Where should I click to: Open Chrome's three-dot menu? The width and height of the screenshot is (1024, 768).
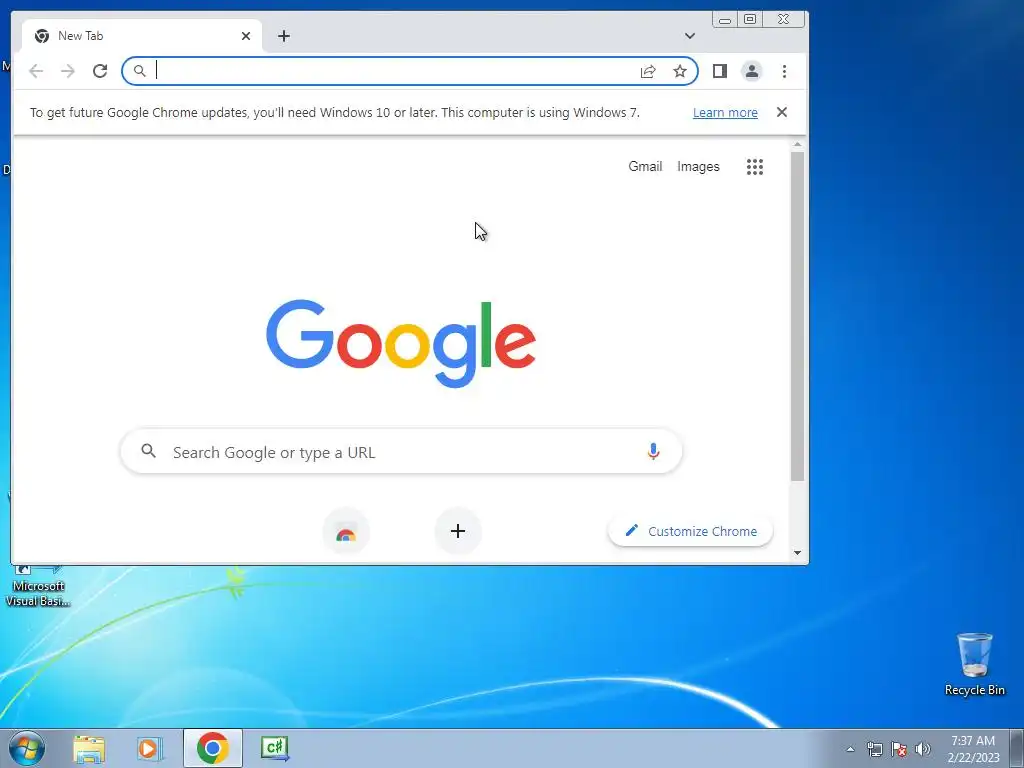click(784, 71)
